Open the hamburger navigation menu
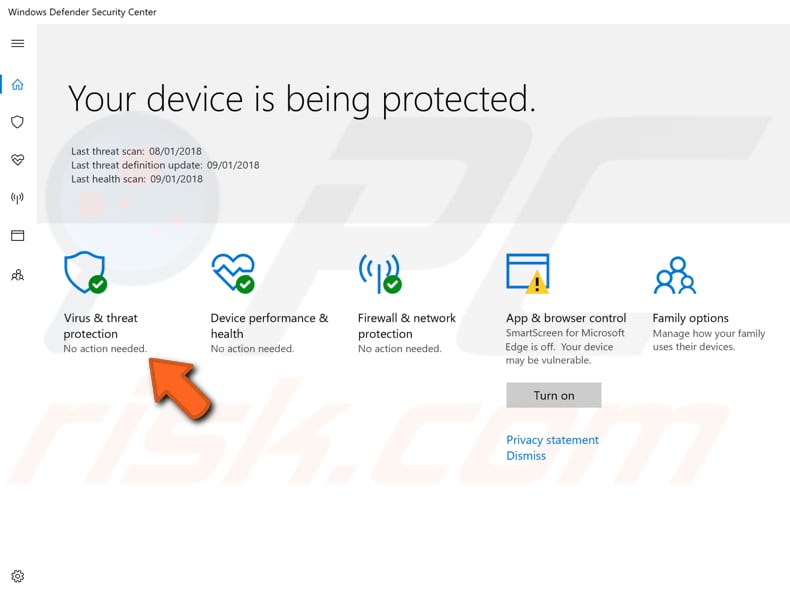 [17, 44]
